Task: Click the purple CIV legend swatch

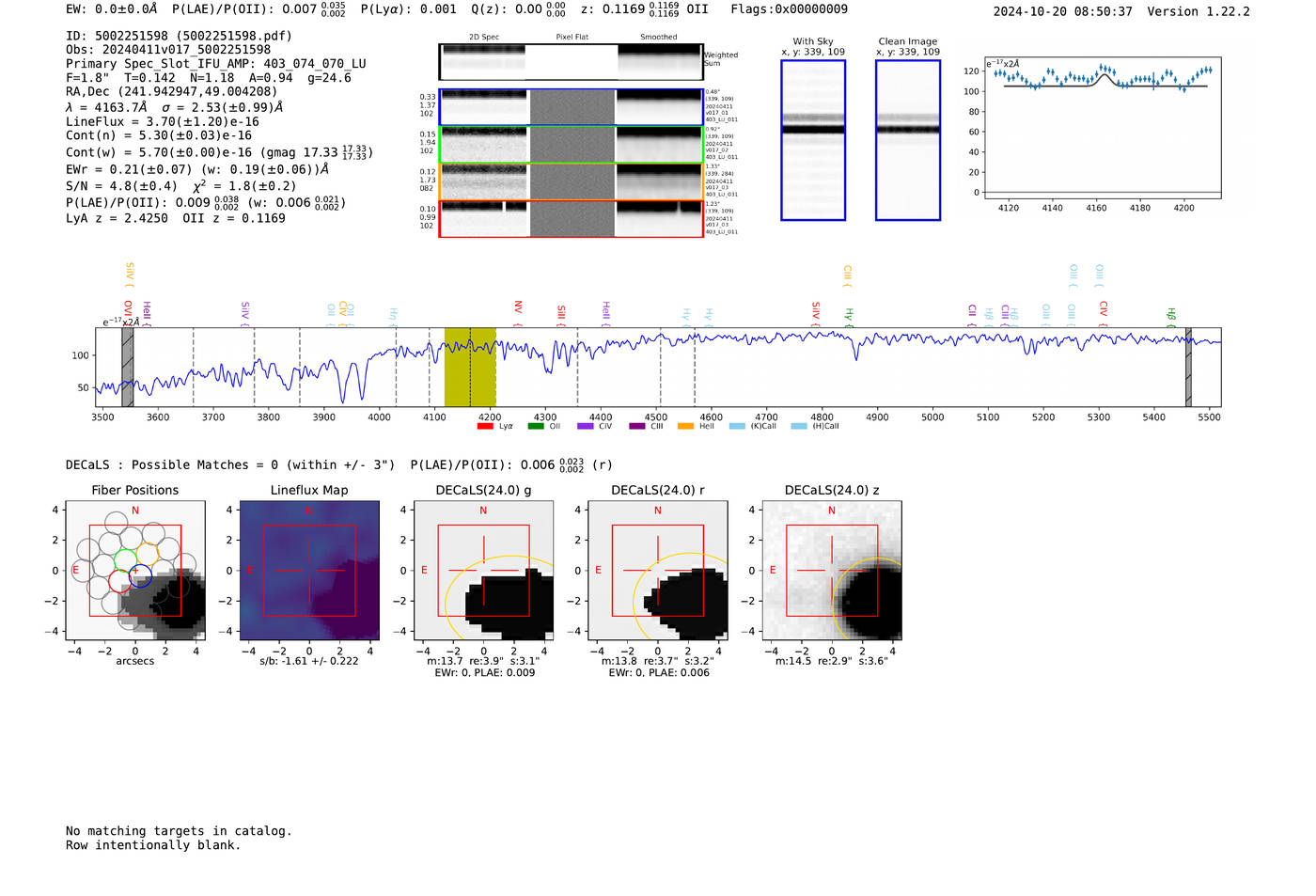Action: coord(586,427)
